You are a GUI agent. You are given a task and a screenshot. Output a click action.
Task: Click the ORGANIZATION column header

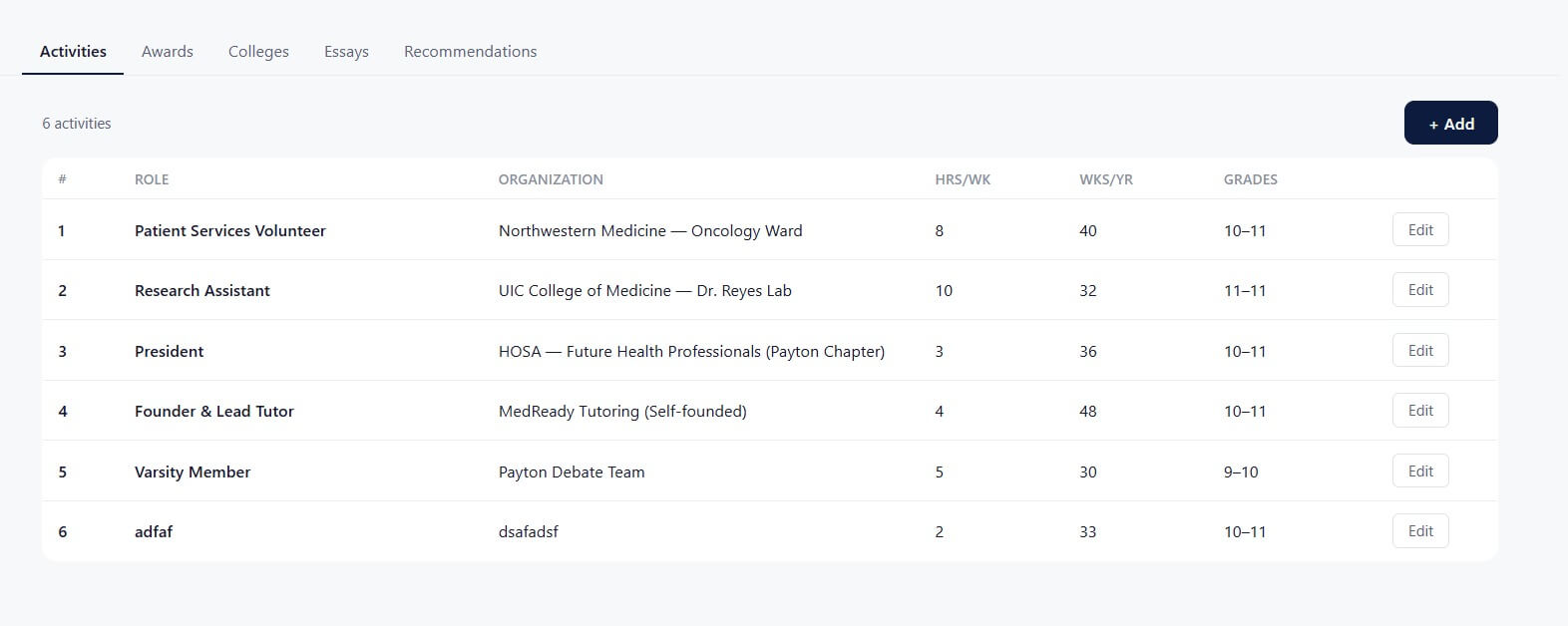click(x=551, y=179)
